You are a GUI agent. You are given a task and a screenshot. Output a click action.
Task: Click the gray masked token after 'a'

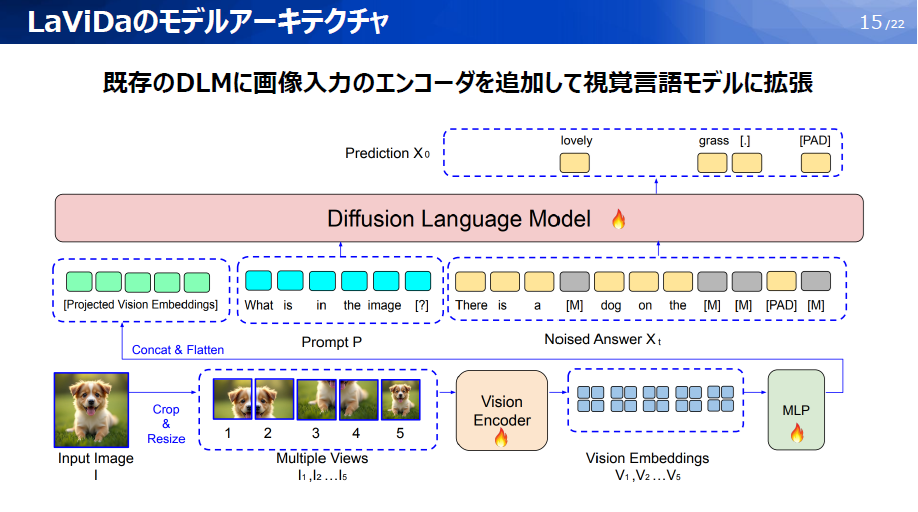(x=574, y=281)
